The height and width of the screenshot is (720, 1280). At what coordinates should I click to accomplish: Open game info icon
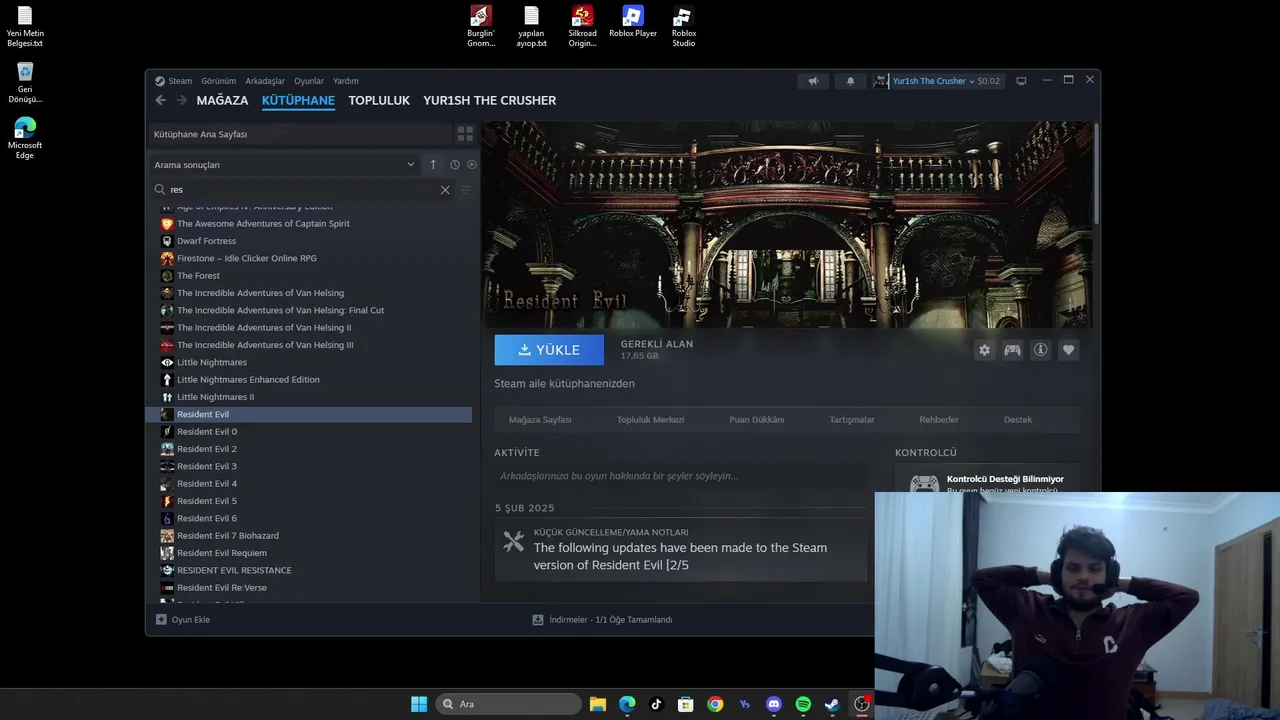tap(1041, 350)
